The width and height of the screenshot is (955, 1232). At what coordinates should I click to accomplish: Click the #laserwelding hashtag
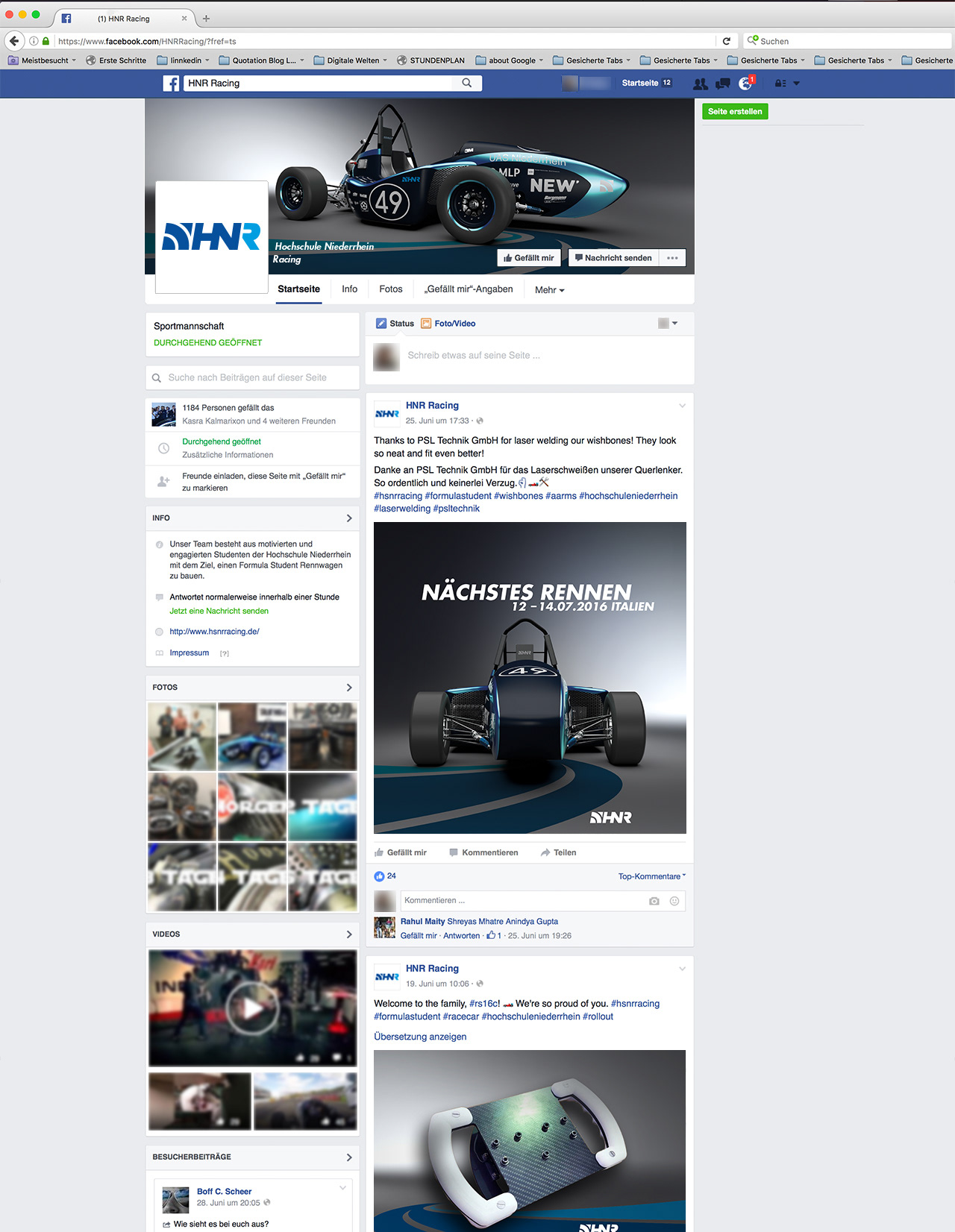[x=402, y=509]
